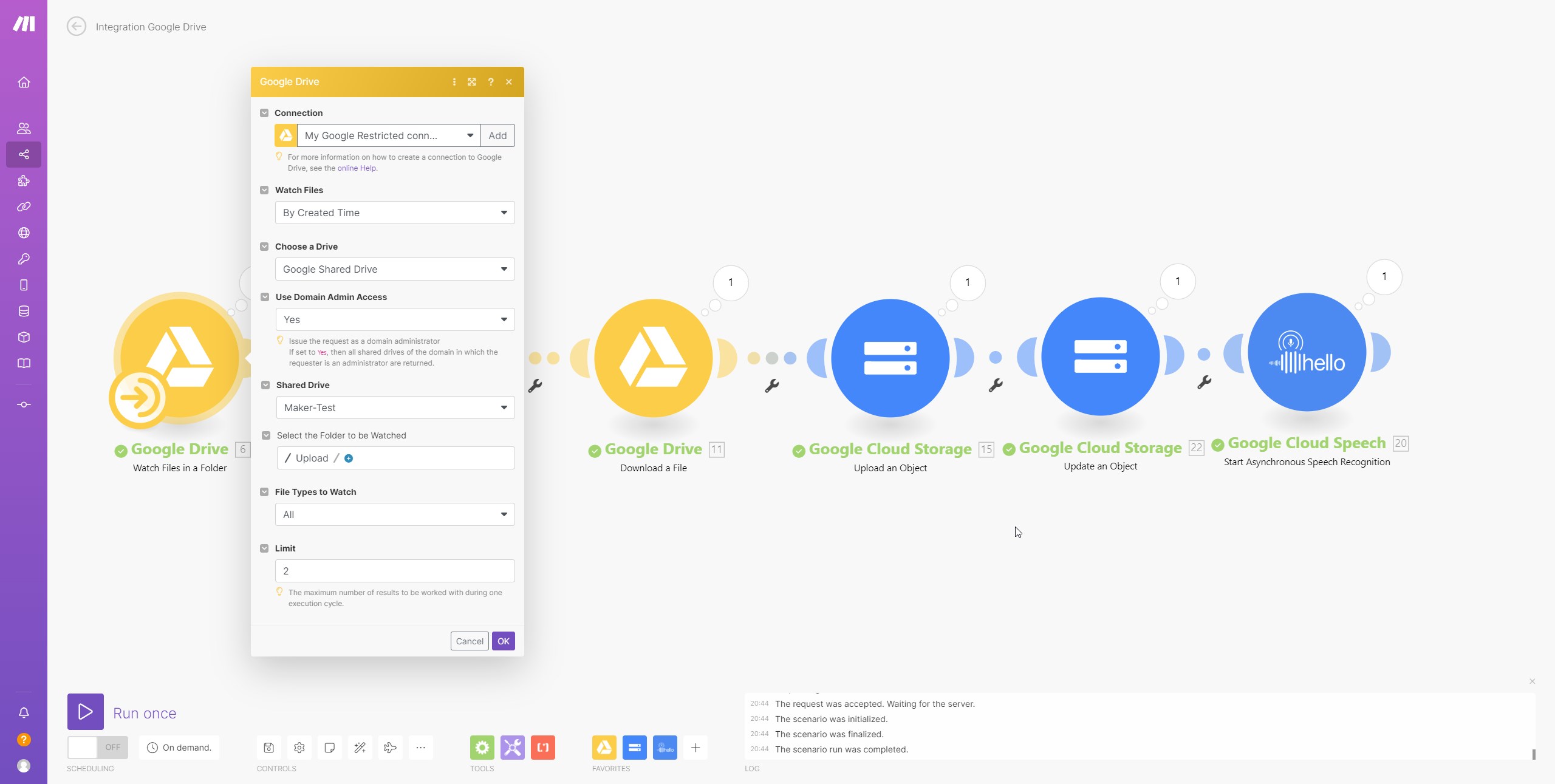Screen dimensions: 1555x784
Task: Add a subfolder with the blue plus
Action: pyautogui.click(x=349, y=458)
